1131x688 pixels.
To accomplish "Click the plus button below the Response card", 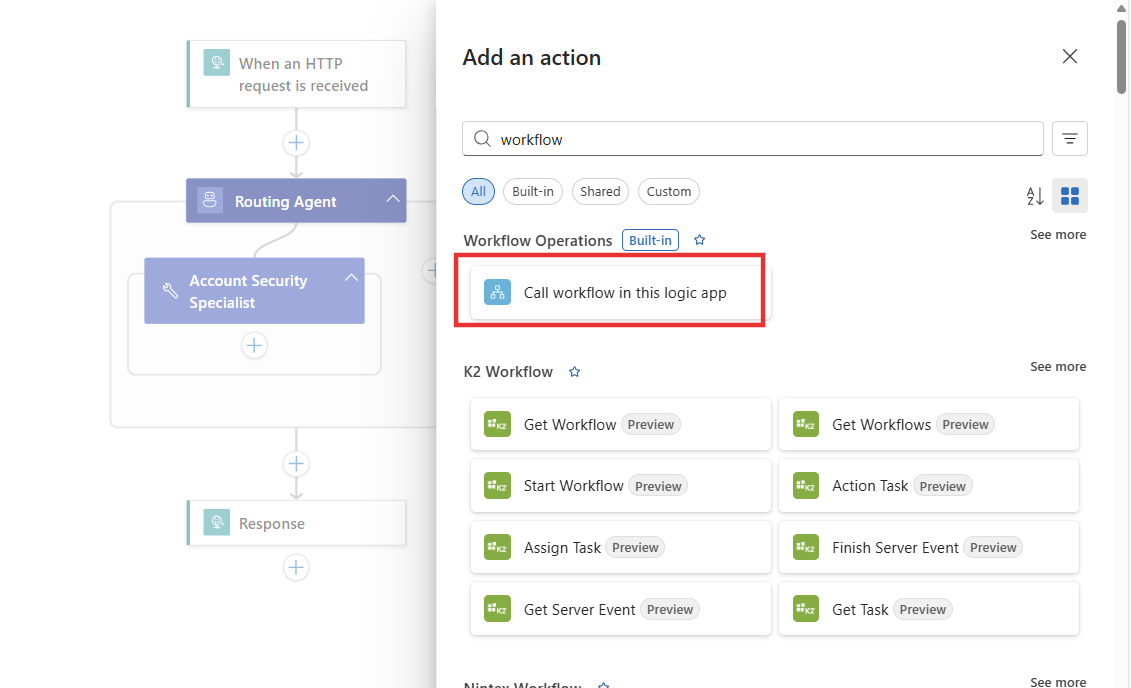I will pyautogui.click(x=296, y=567).
